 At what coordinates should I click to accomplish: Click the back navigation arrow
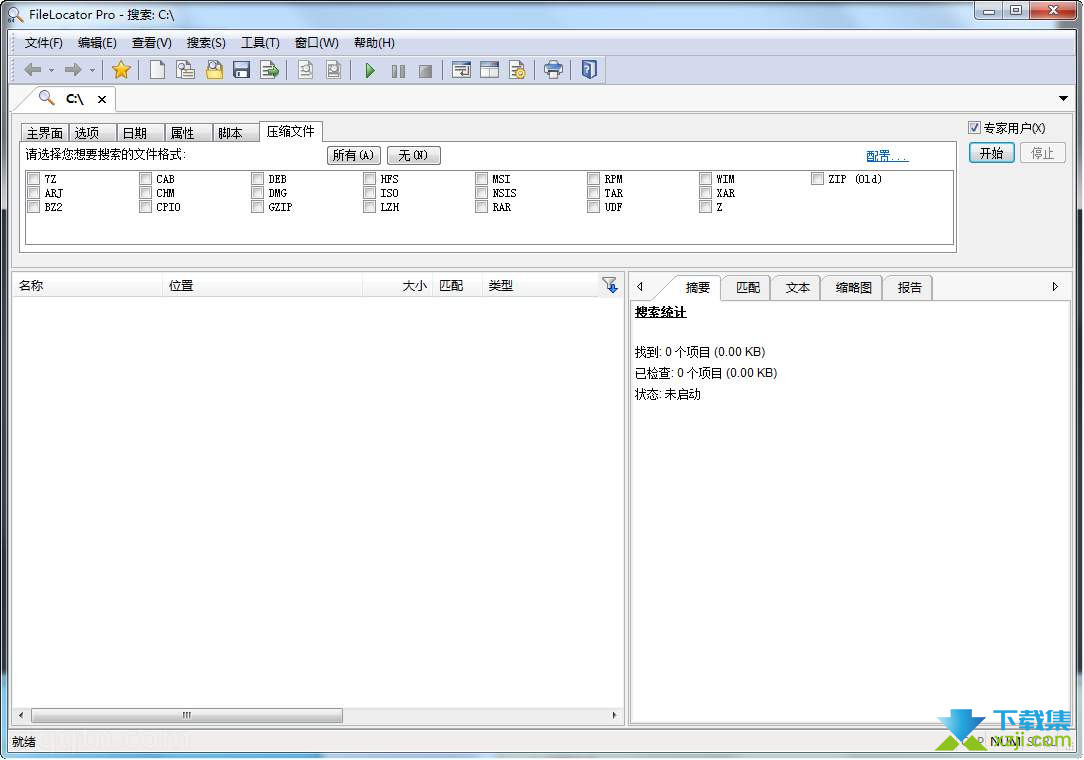(x=32, y=70)
